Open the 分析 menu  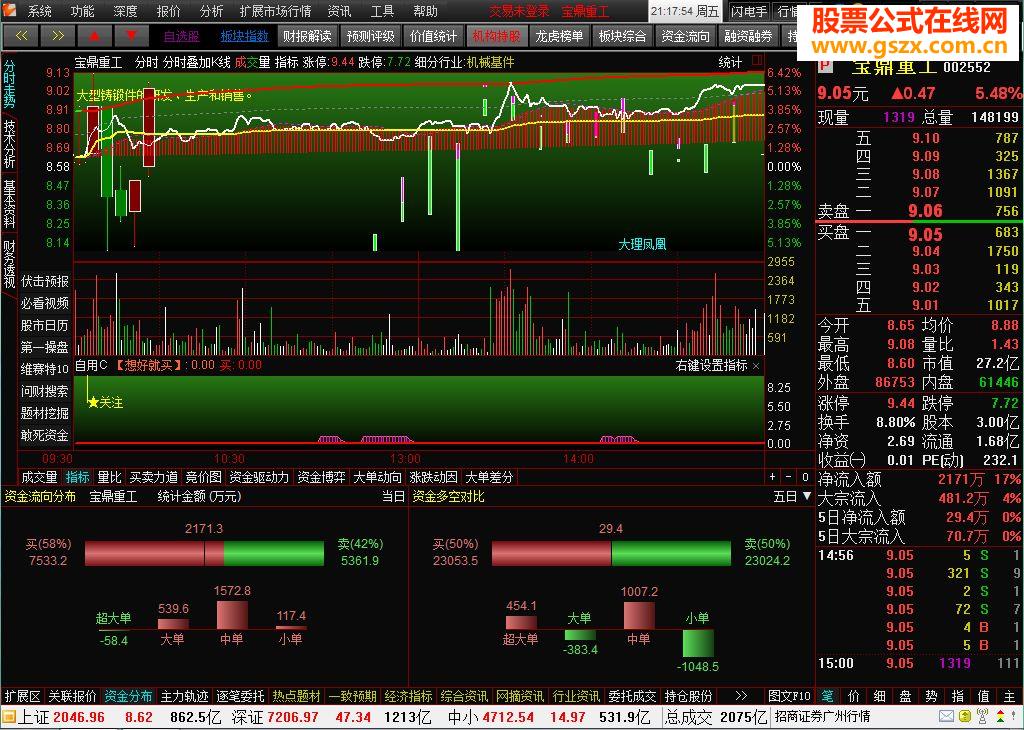pyautogui.click(x=212, y=11)
